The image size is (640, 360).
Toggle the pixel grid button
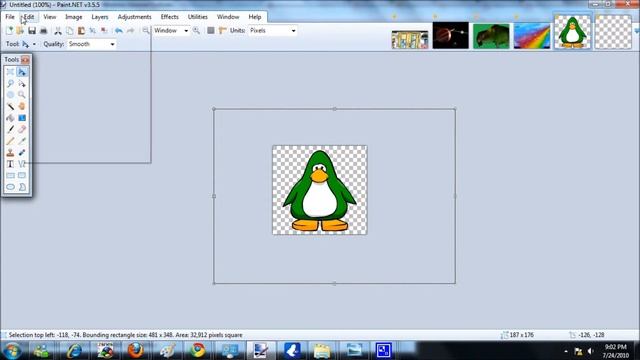(211, 31)
